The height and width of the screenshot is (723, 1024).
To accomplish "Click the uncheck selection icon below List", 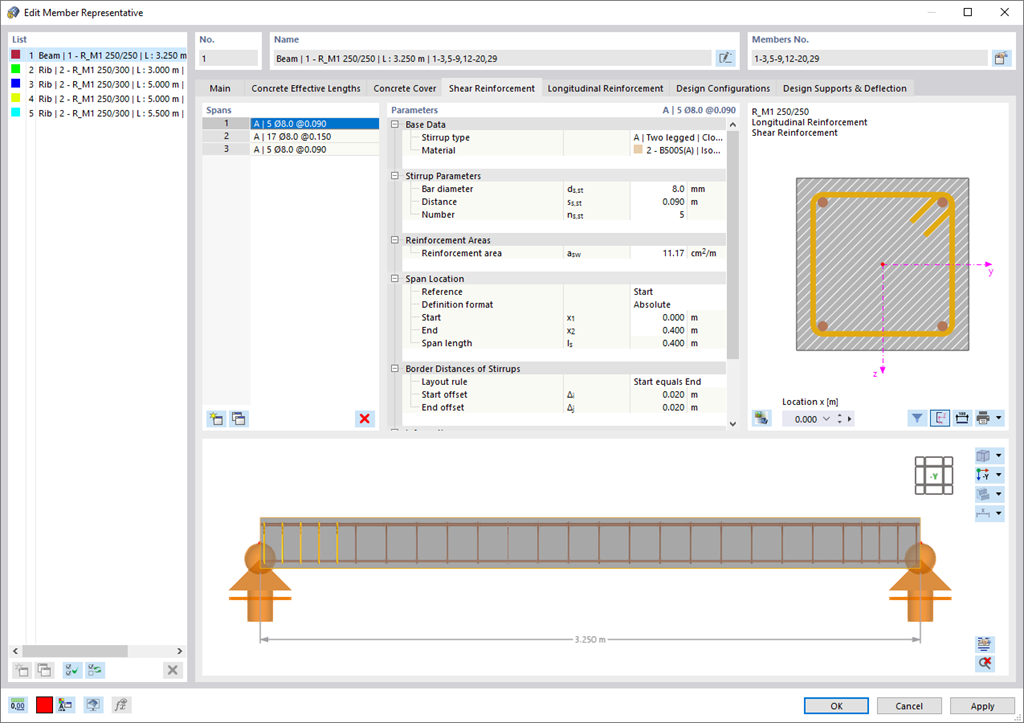I will [x=95, y=670].
